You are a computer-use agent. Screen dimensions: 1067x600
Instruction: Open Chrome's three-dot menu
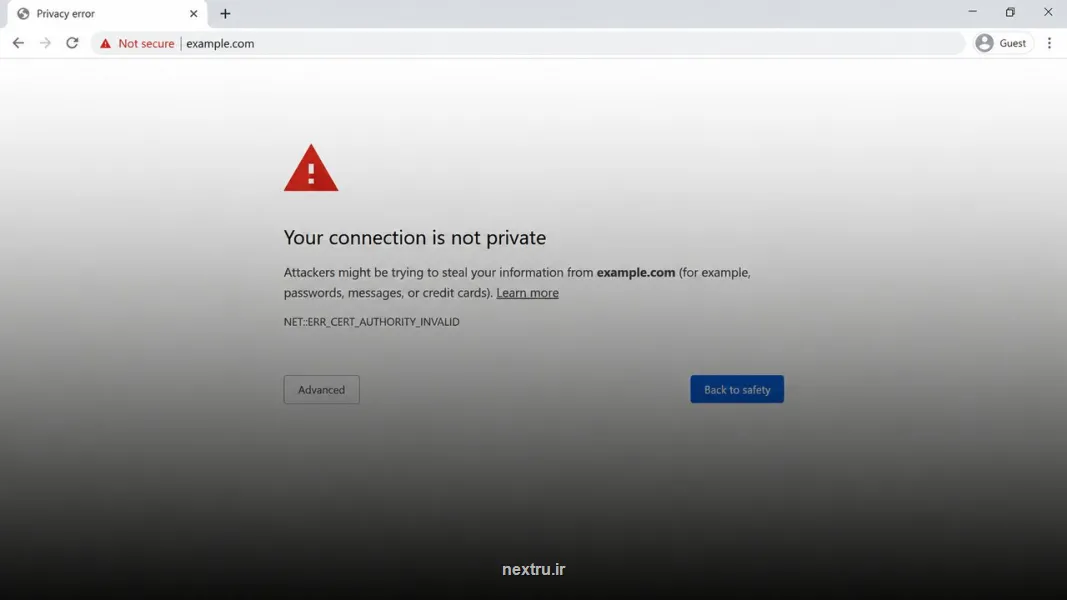click(x=1049, y=43)
